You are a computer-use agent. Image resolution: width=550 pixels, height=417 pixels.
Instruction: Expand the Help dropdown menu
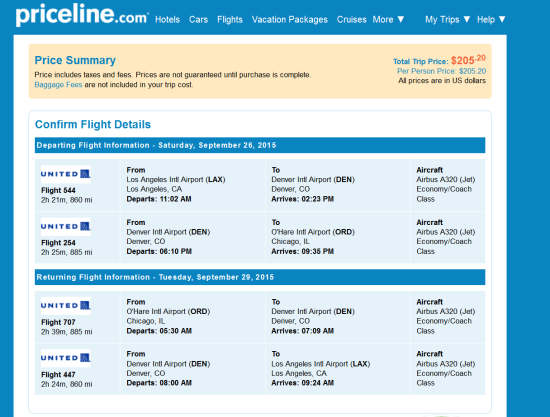coord(491,19)
